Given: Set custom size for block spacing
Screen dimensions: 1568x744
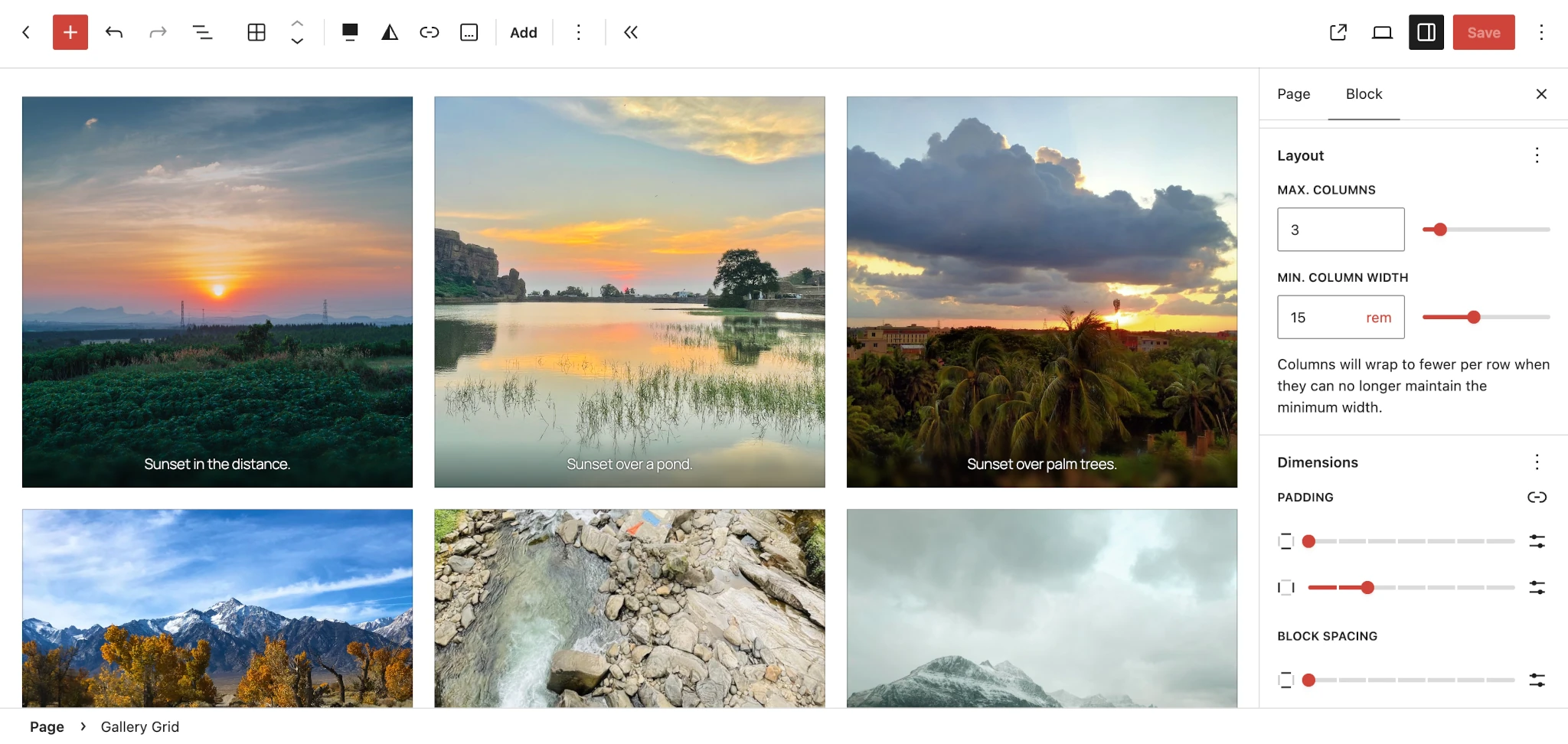Looking at the screenshot, I should pos(1537,680).
